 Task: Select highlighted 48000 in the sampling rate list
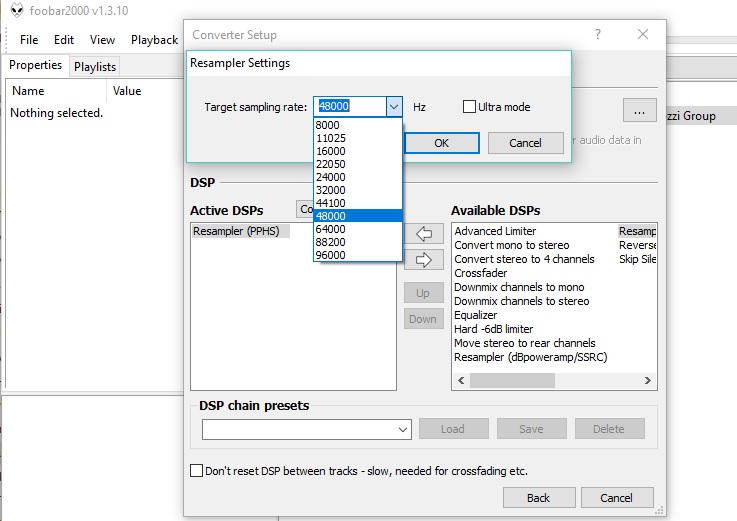click(x=357, y=216)
